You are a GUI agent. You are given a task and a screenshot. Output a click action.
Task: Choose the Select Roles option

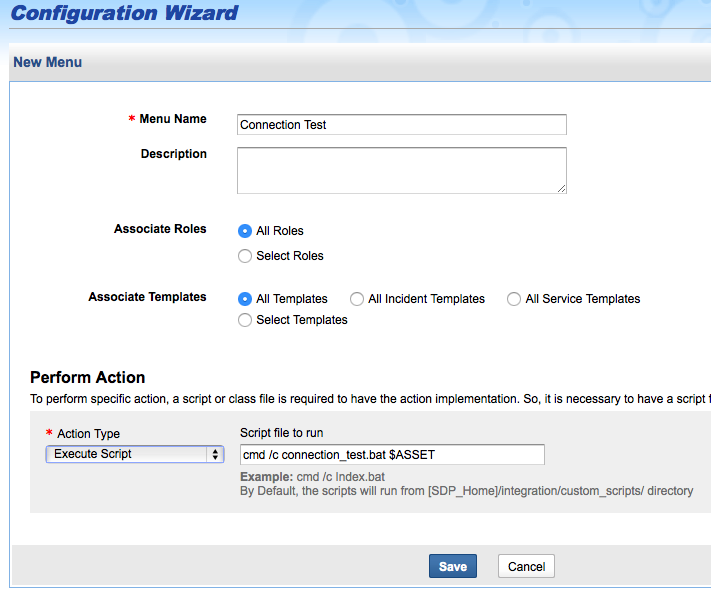[x=245, y=256]
